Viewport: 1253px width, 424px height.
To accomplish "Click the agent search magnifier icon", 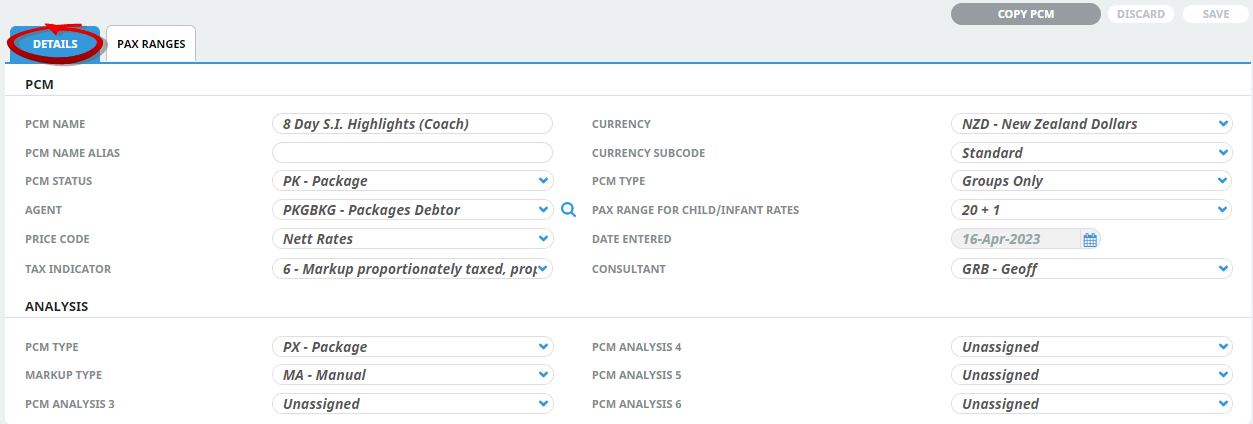I will click(x=568, y=210).
